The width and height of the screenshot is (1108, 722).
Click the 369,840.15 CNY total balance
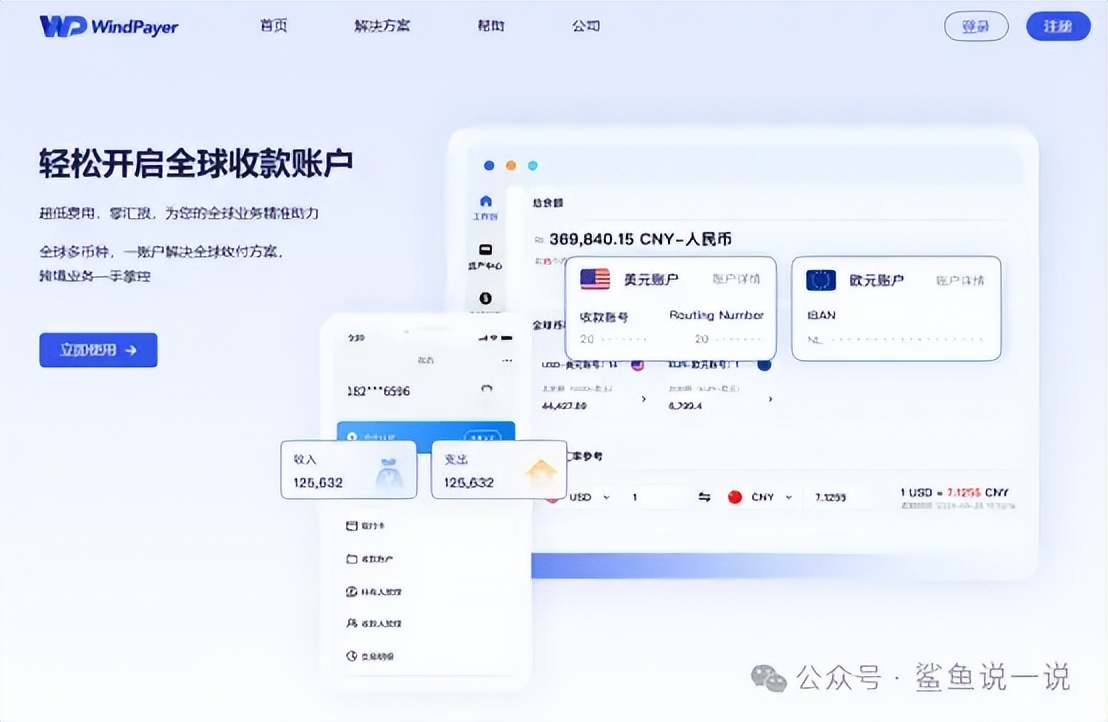640,239
